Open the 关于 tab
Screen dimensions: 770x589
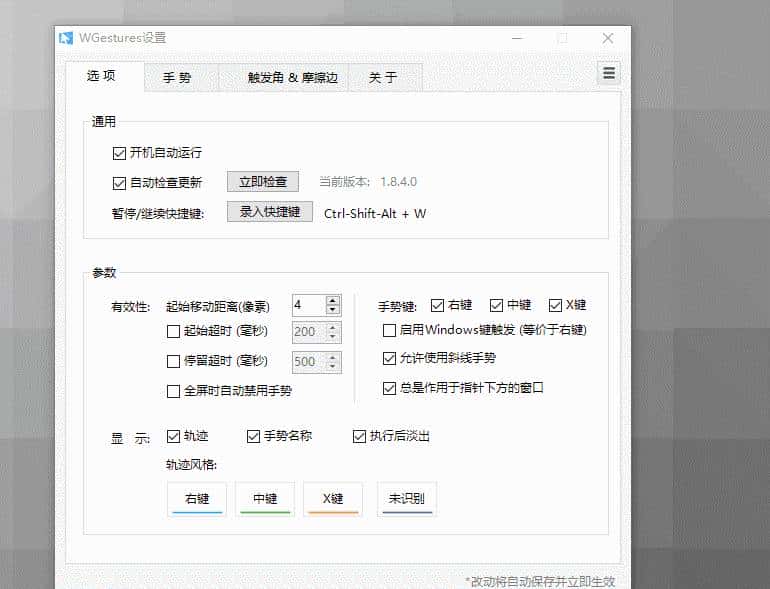point(383,78)
